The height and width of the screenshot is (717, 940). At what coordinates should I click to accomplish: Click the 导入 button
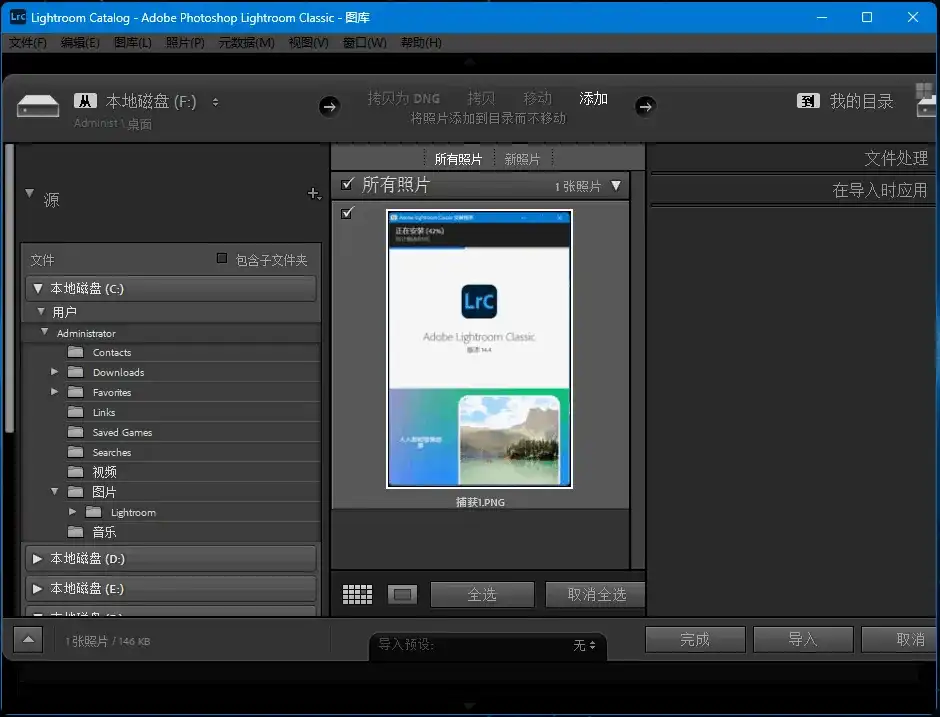(802, 640)
